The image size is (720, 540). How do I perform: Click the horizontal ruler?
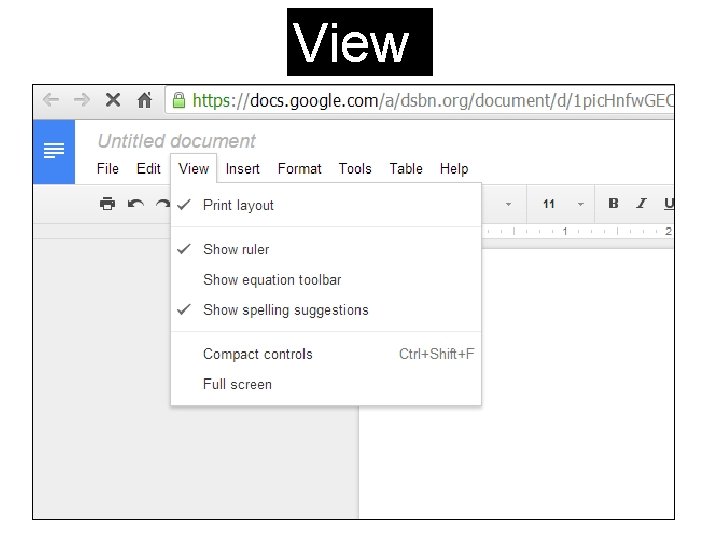(578, 231)
